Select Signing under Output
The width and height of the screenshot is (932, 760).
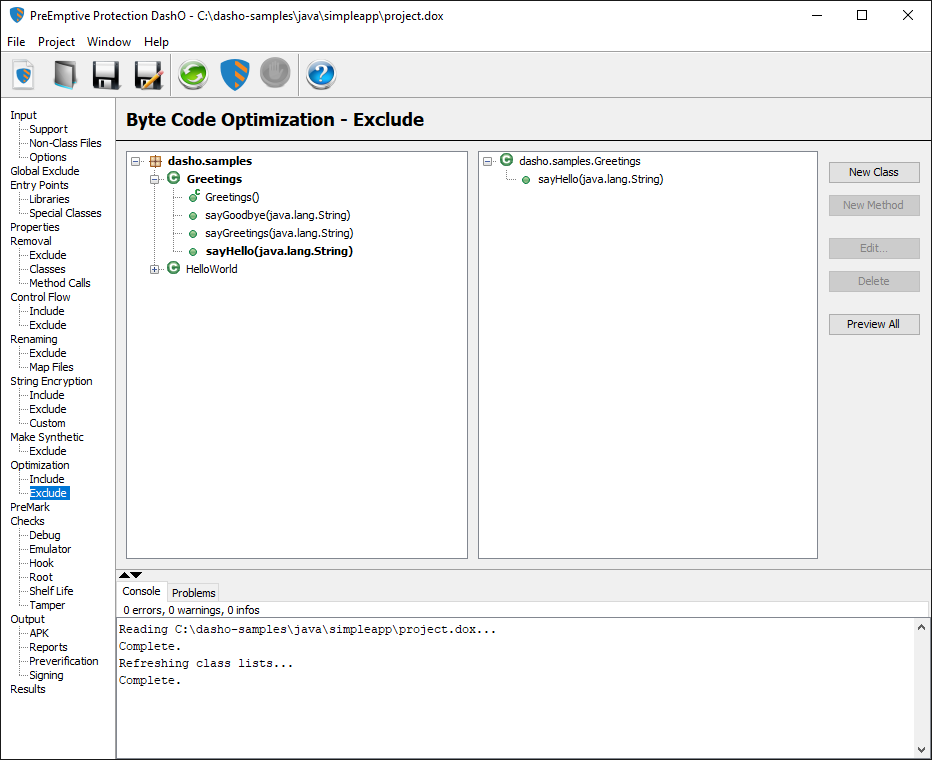[46, 676]
